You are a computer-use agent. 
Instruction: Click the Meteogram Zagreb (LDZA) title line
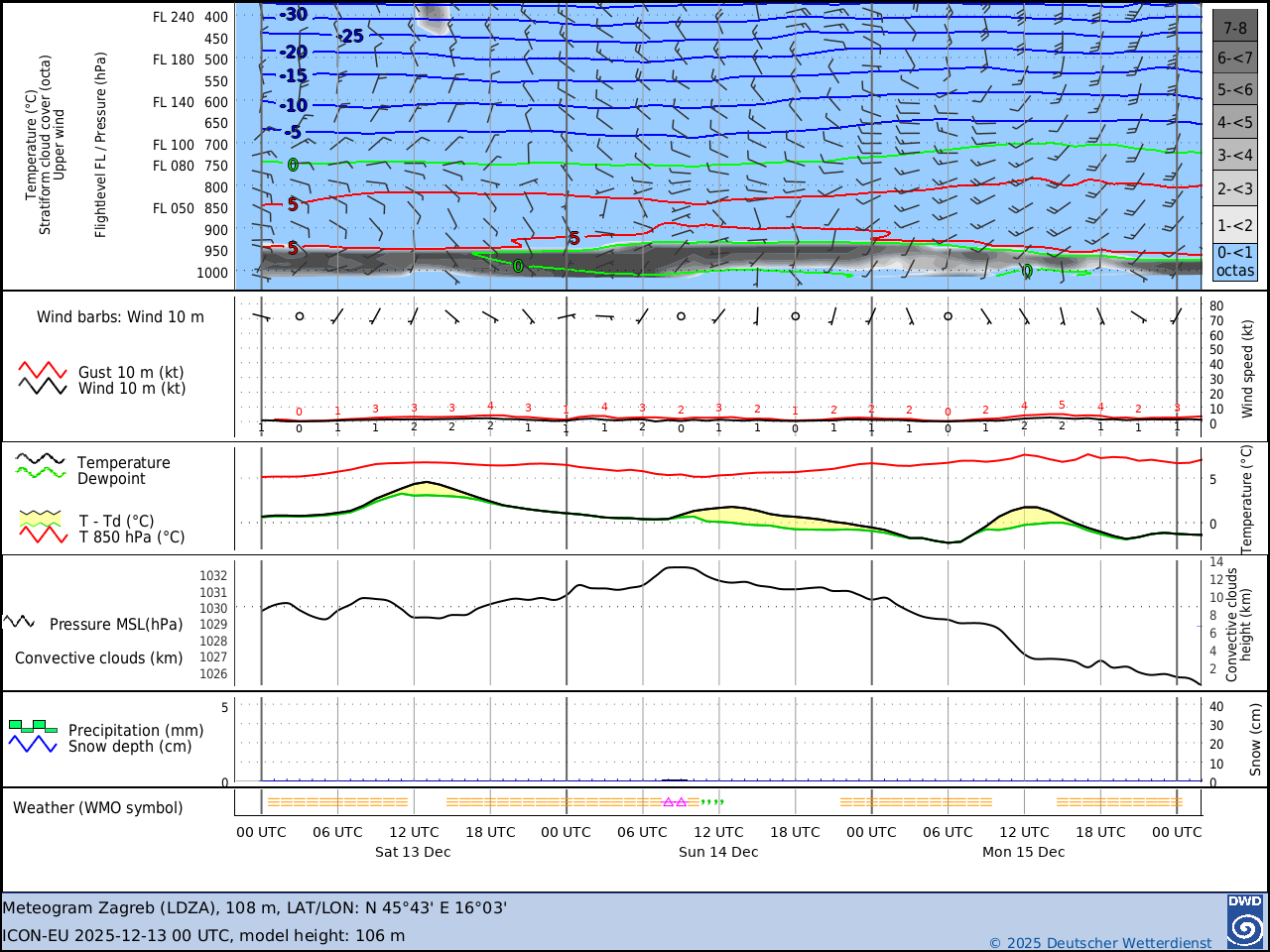(x=255, y=907)
